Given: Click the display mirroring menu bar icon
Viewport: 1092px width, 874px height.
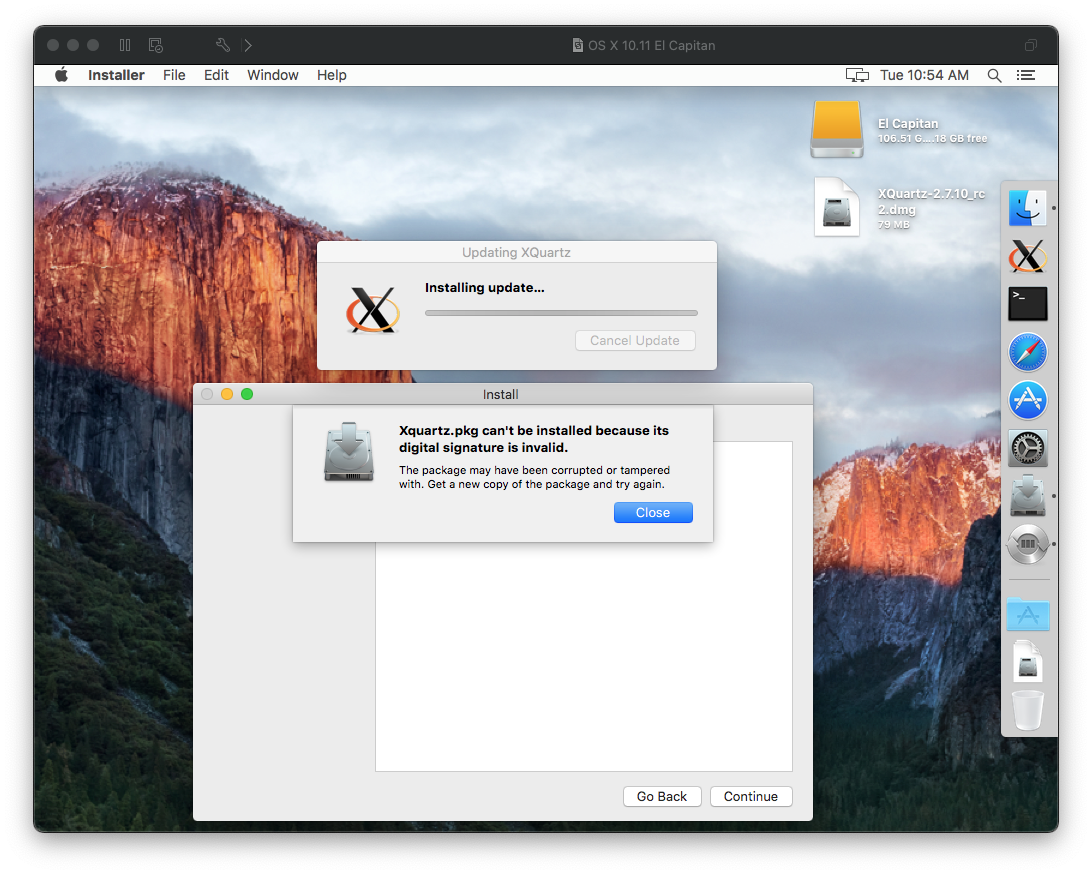Looking at the screenshot, I should (x=857, y=75).
